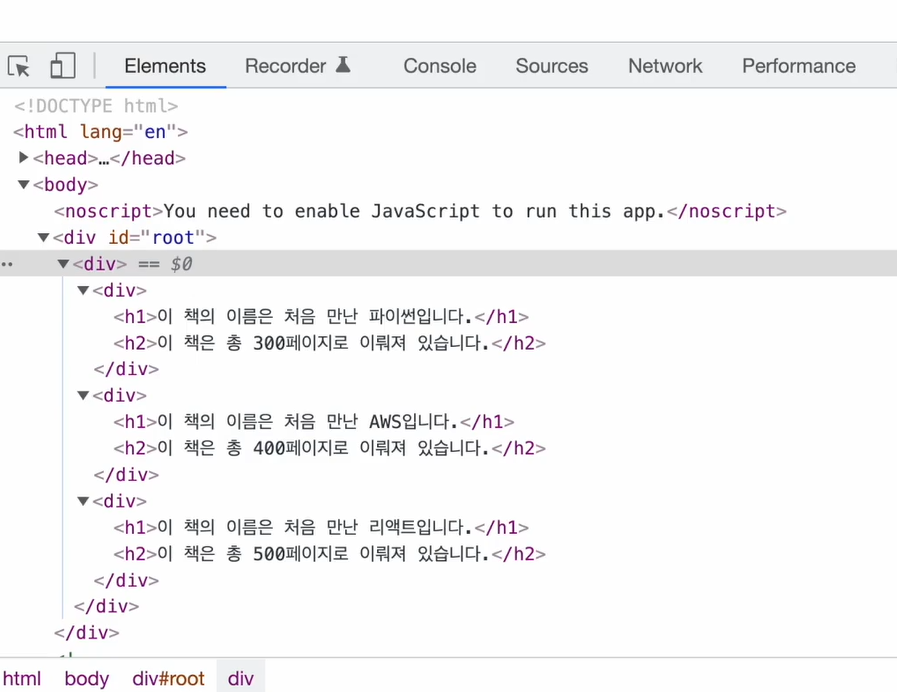Collapse the selected div == $0 node

[63, 264]
